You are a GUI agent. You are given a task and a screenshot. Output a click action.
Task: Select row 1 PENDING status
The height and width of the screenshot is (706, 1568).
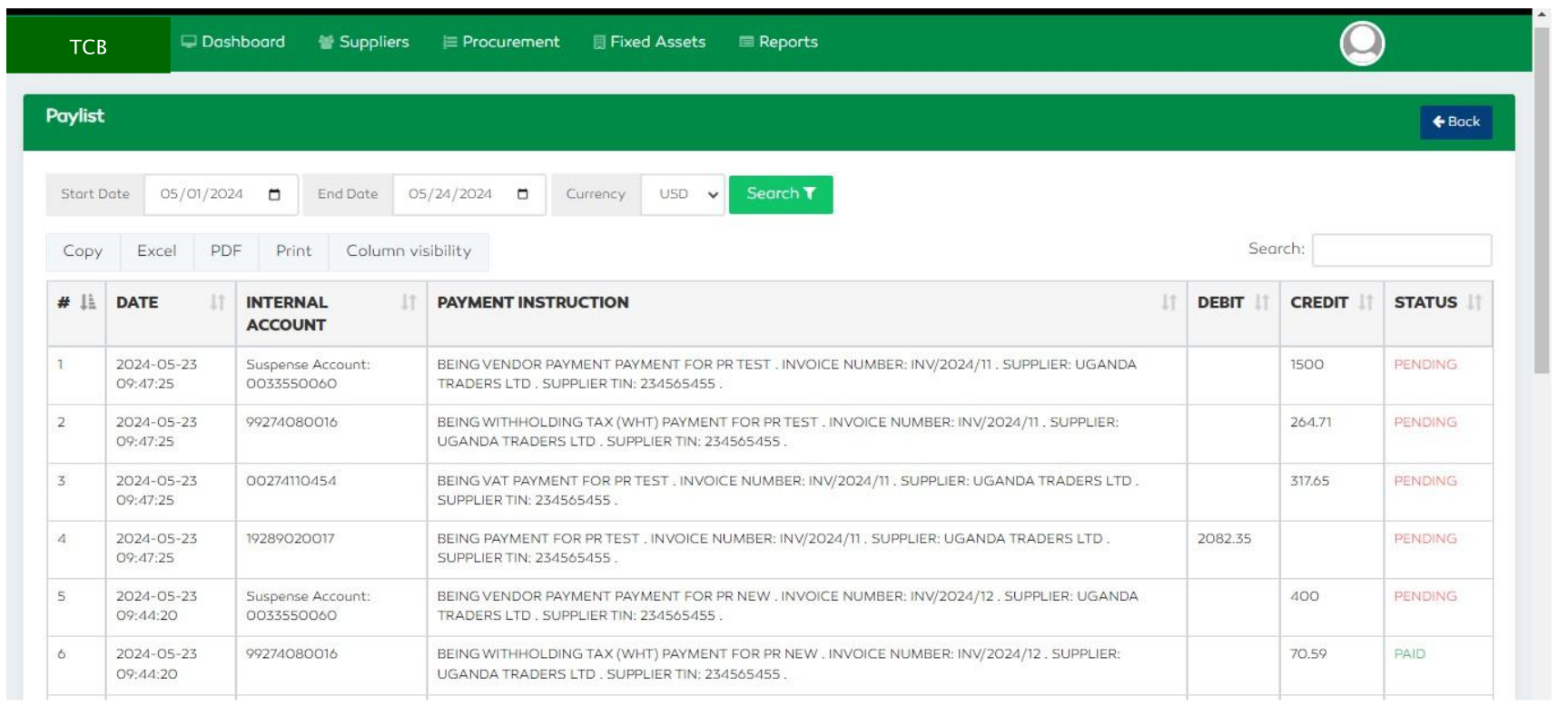coord(1425,364)
